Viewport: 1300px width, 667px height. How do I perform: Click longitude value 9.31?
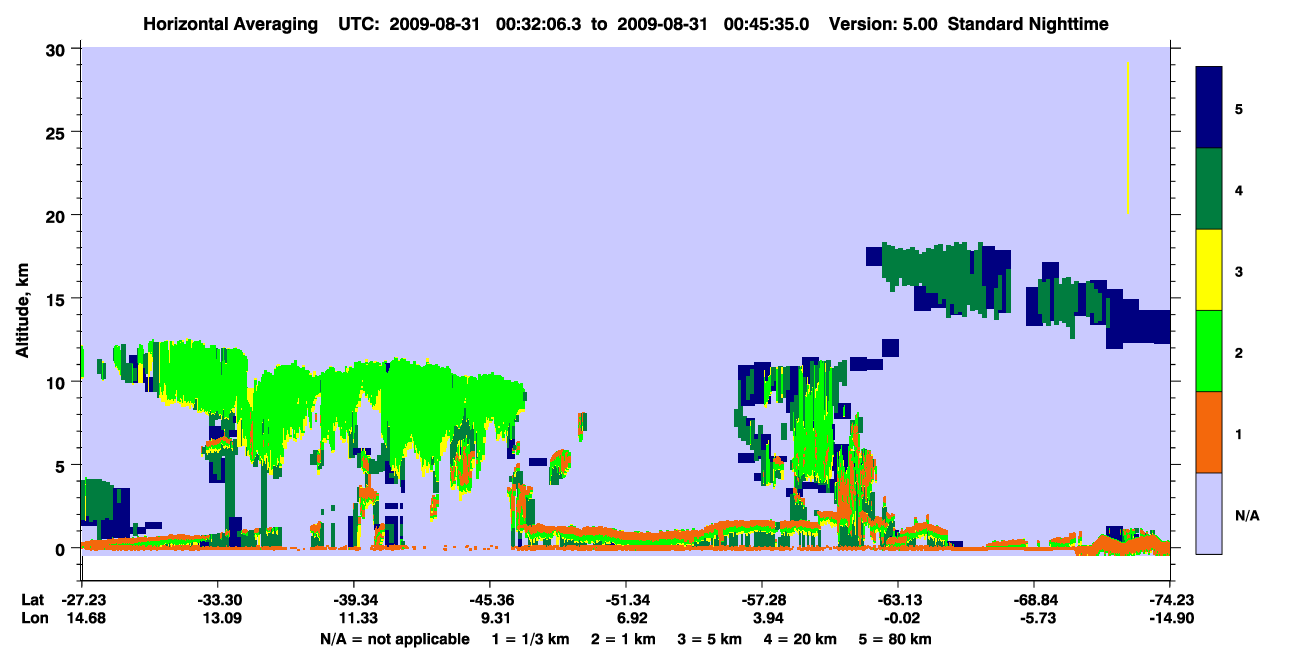click(496, 619)
